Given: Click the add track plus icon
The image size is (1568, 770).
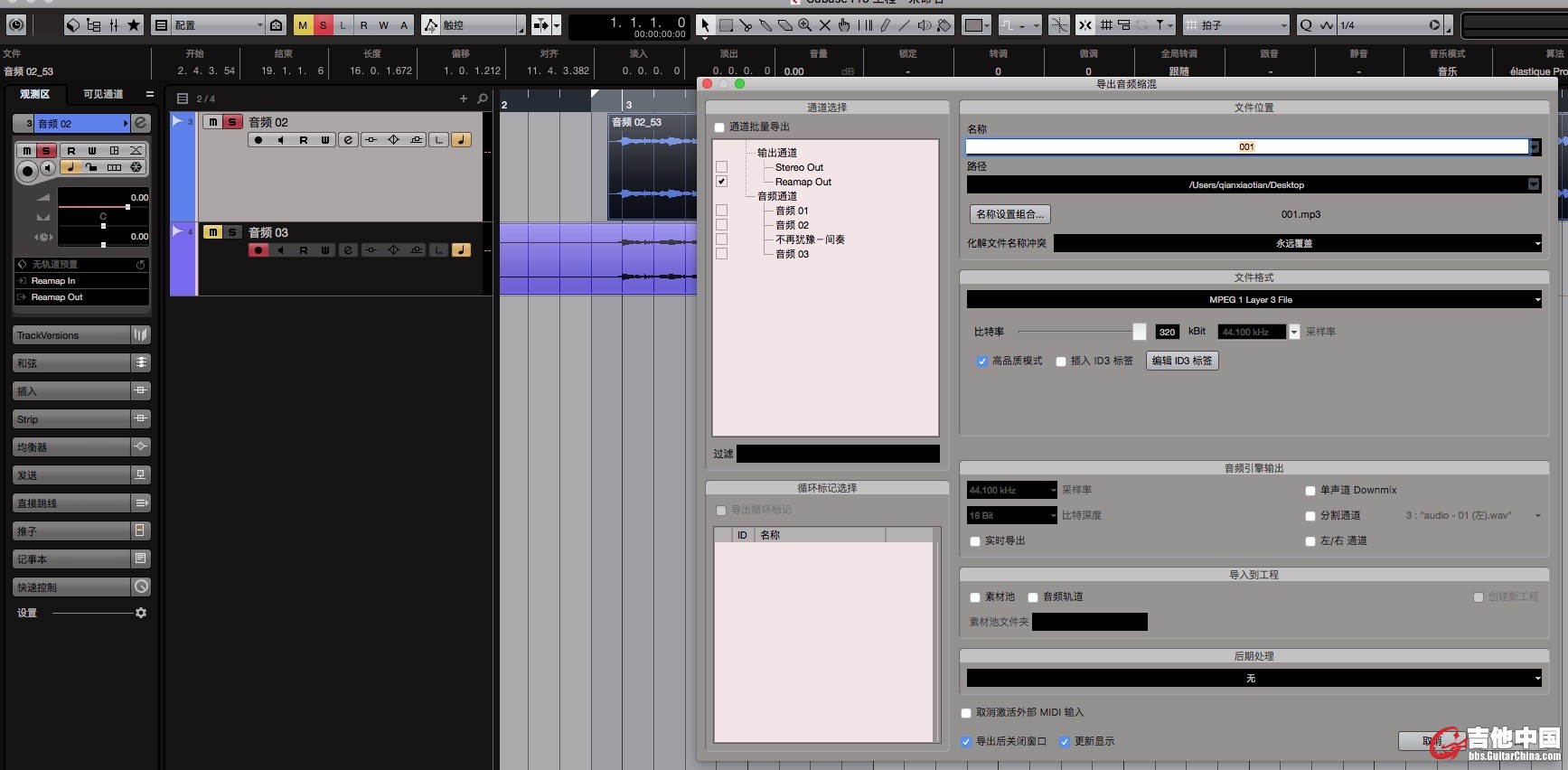Looking at the screenshot, I should tap(464, 99).
